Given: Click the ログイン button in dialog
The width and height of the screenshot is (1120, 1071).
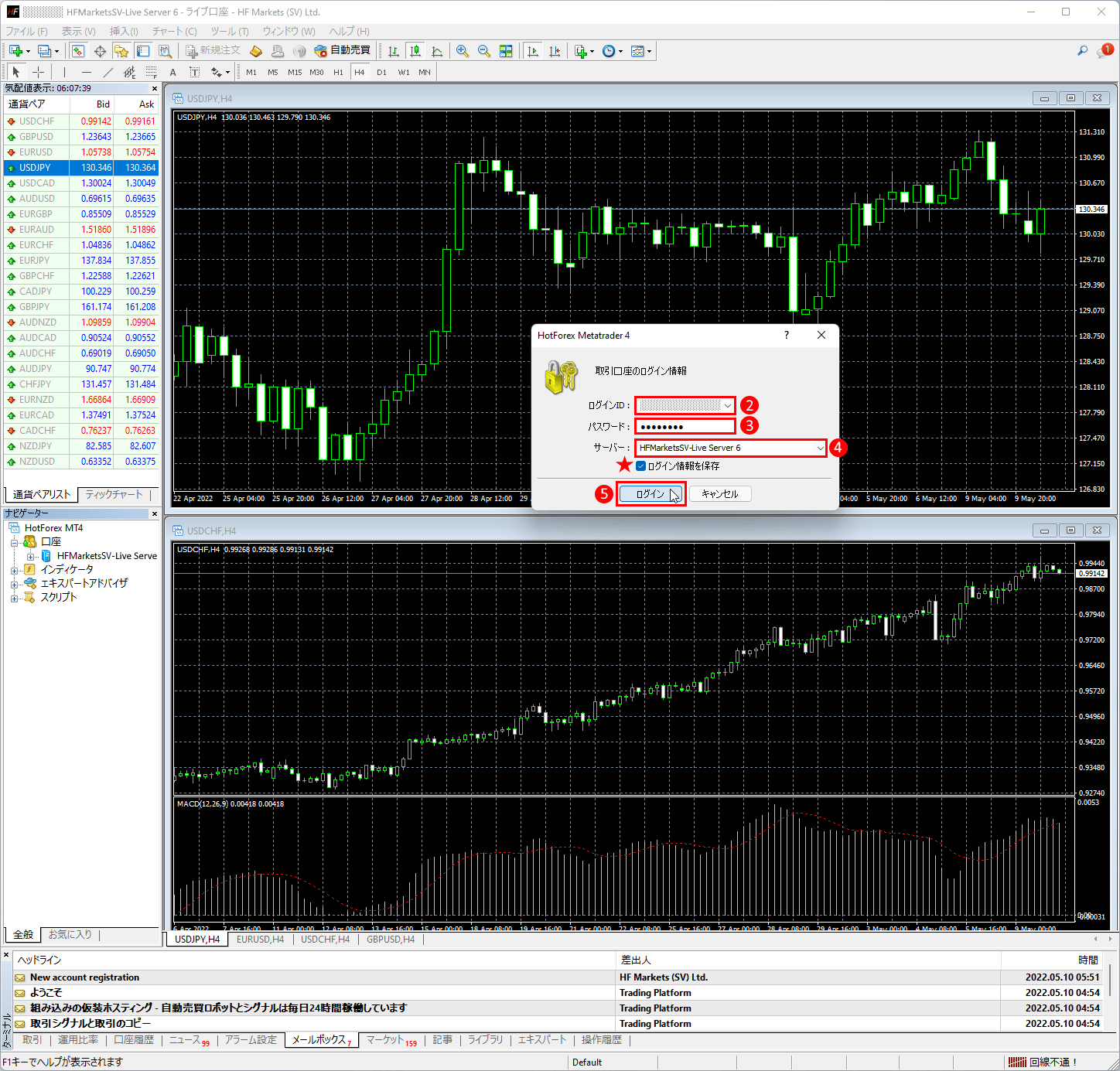Looking at the screenshot, I should click(650, 494).
